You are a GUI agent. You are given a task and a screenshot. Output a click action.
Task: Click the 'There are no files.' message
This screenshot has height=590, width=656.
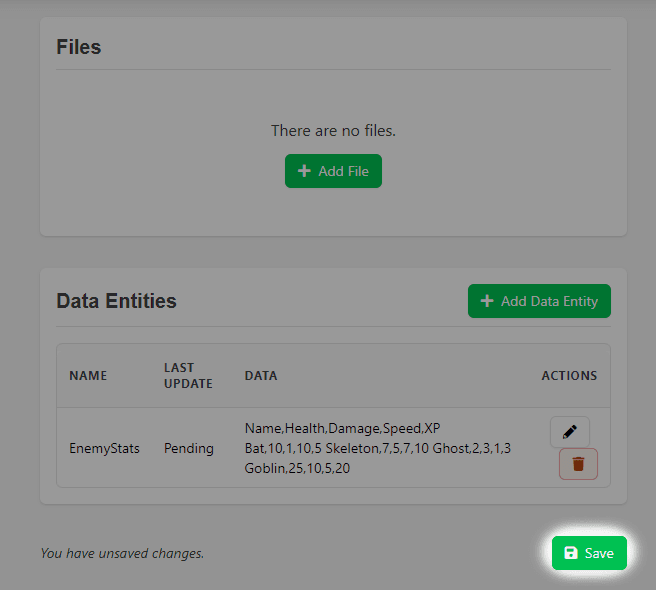[x=333, y=131]
